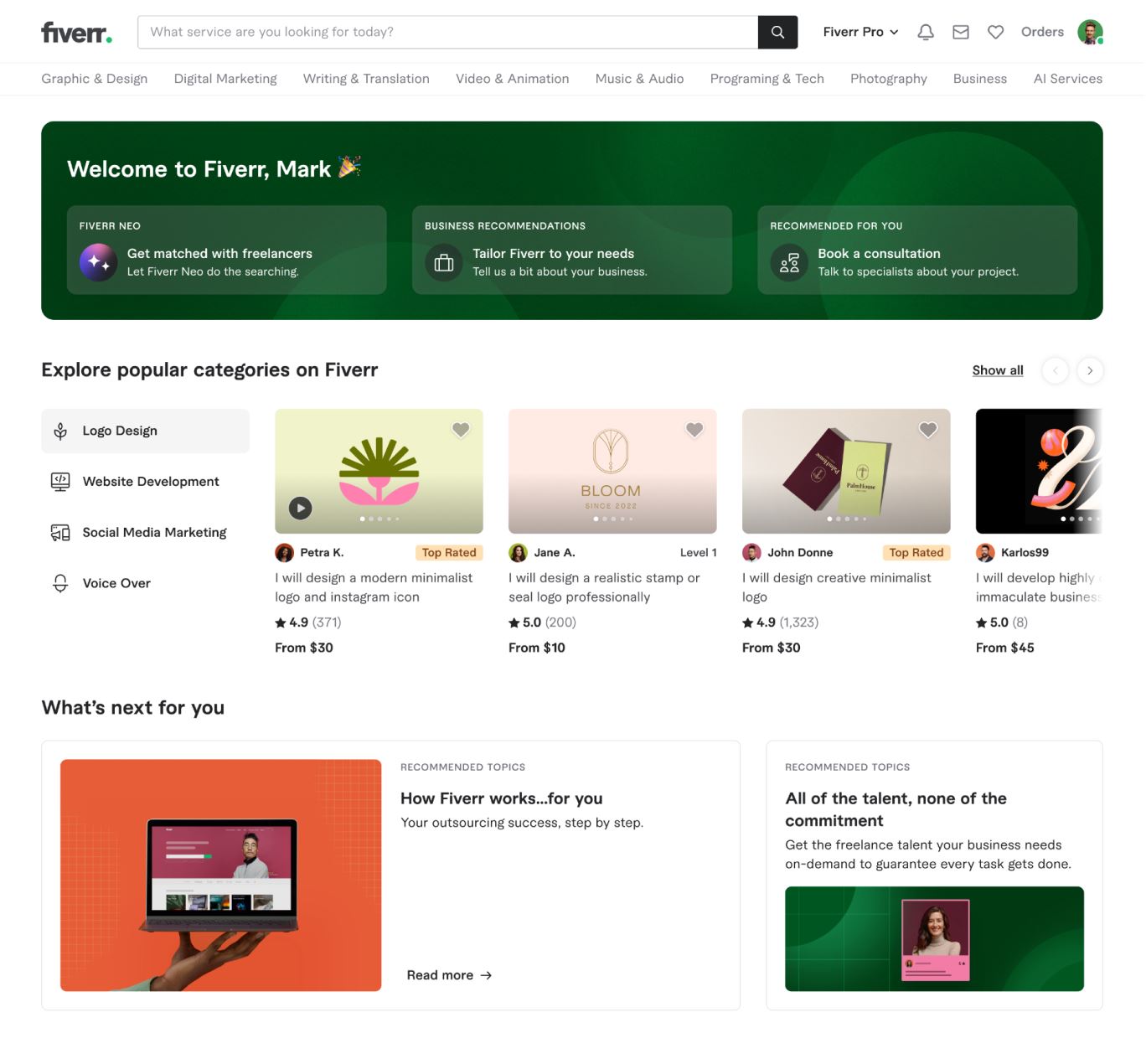The image size is (1146, 1064).
Task: Open notifications bell icon
Action: coord(925,32)
